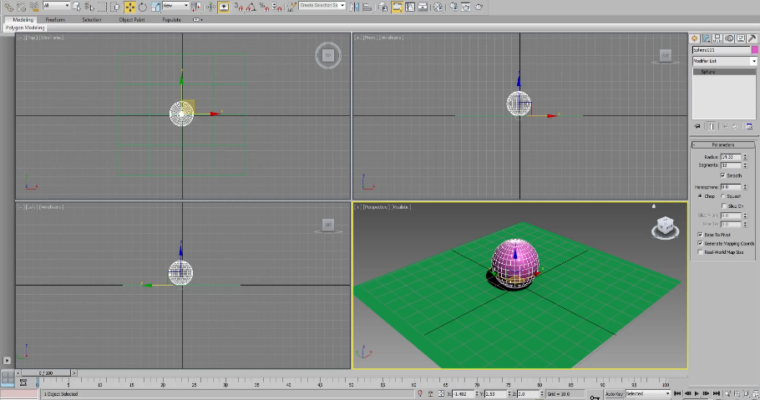Activate the Select and Rotate tool
760x400 pixels.
coord(142,7)
